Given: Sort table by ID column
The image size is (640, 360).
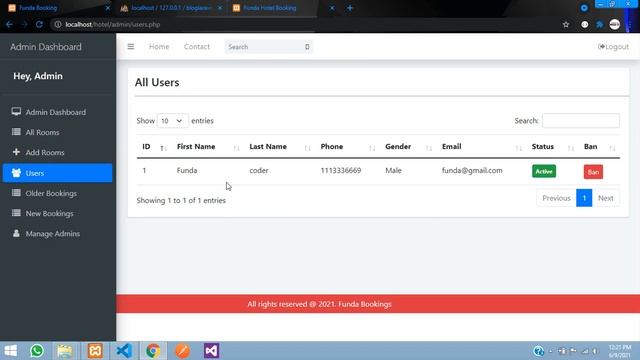Looking at the screenshot, I should coord(153,147).
